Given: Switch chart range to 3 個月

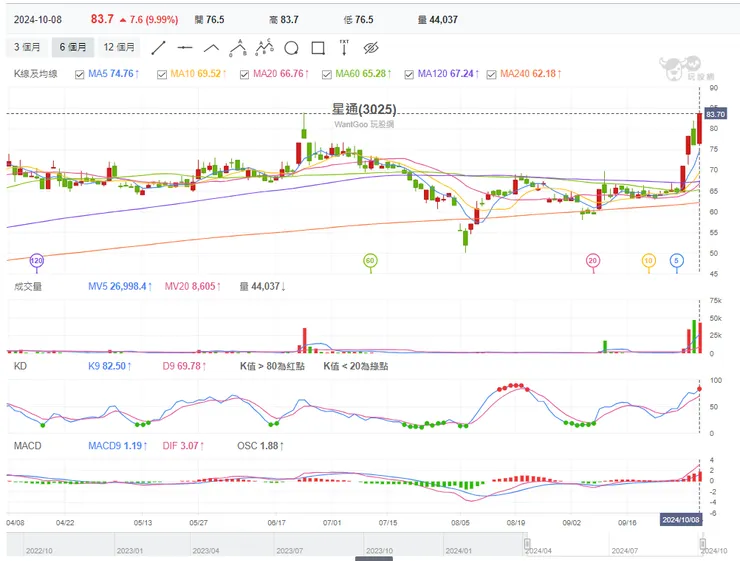Looking at the screenshot, I should [27, 47].
